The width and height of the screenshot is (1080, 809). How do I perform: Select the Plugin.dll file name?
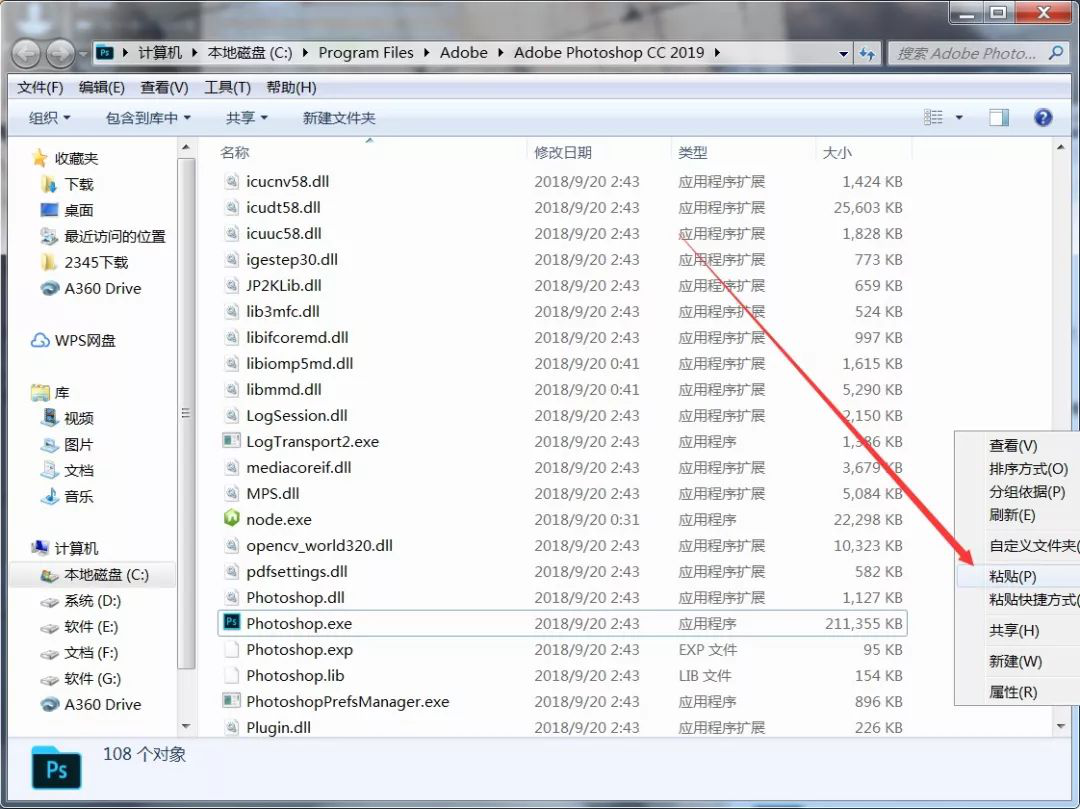pos(278,727)
